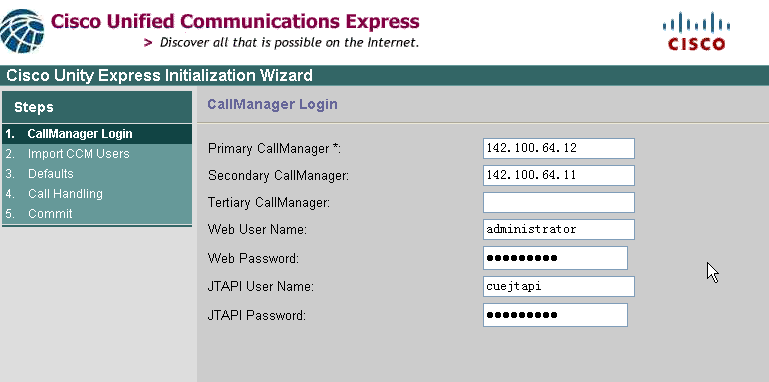Click the 'Tertiary CallManager:' label
This screenshot has height=382, width=769.
click(x=269, y=203)
